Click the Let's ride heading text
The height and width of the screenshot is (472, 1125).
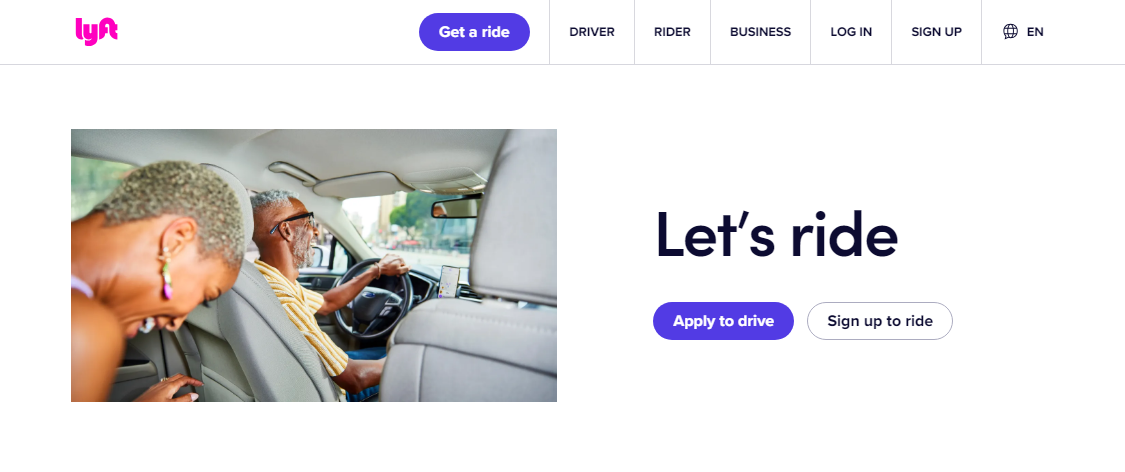776,235
